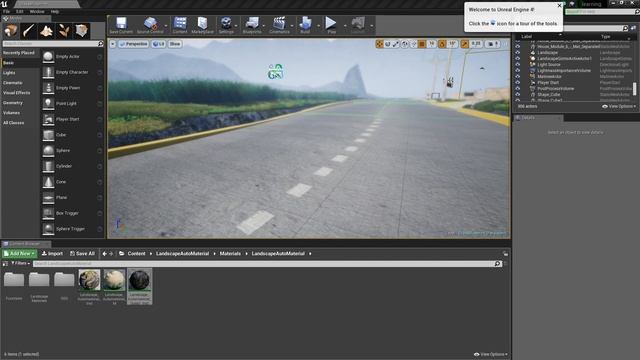The image size is (640, 360).
Task: Open the viewport options dropdown arrow
Action: (x=113, y=44)
